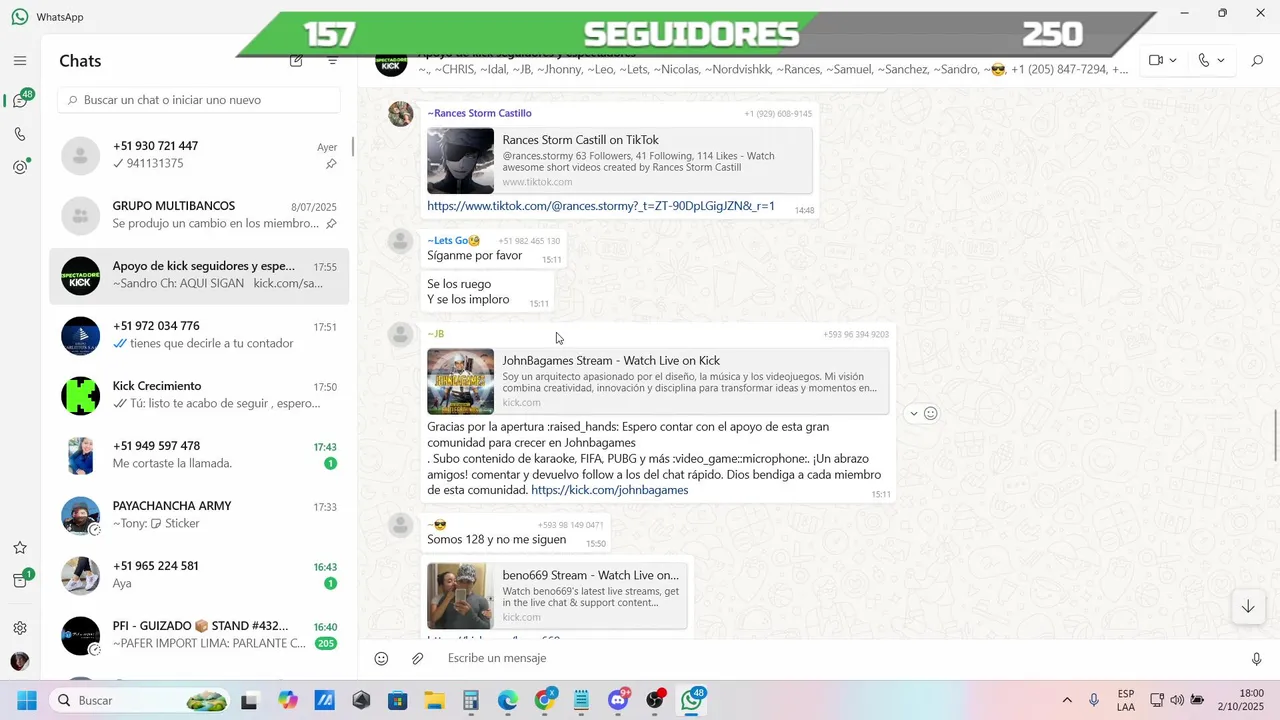Open GRUPO MULTIBANCOS chat
This screenshot has width=1280, height=720.
pyautogui.click(x=199, y=215)
